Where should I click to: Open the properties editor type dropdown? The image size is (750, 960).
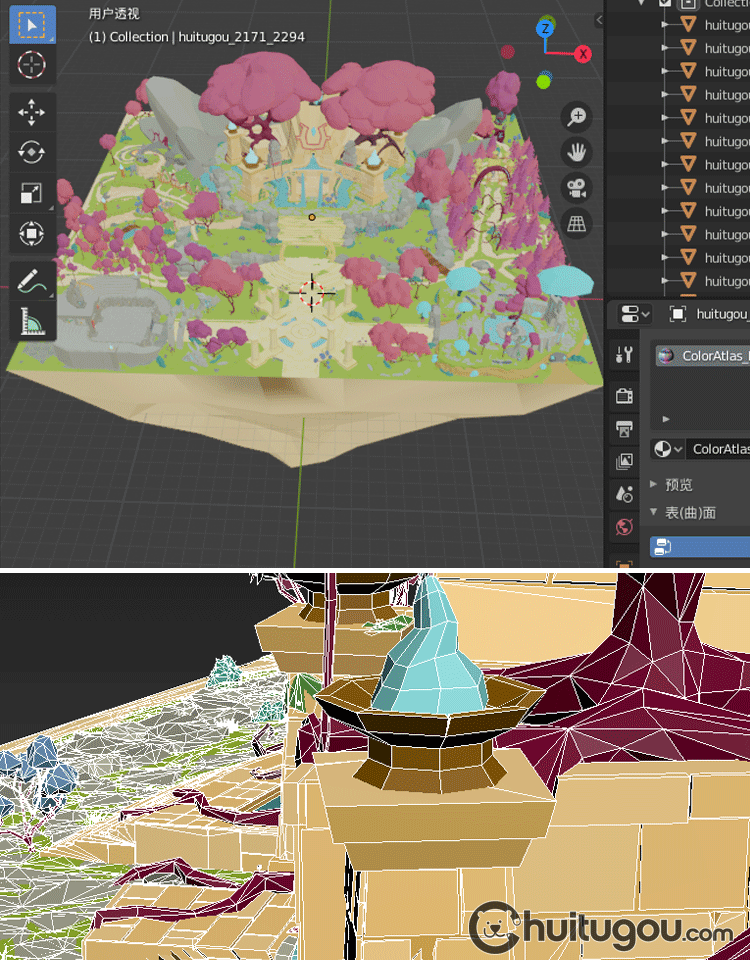pyautogui.click(x=632, y=314)
